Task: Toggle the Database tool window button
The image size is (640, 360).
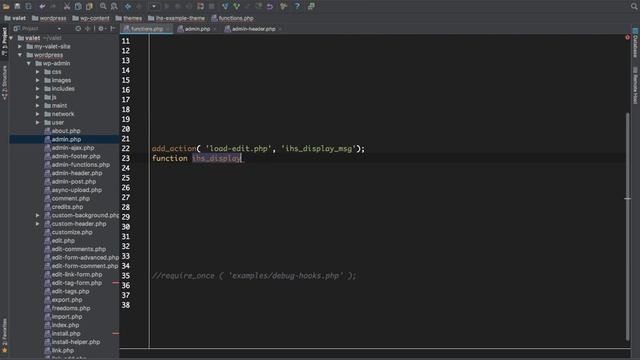Action: pos(635,43)
